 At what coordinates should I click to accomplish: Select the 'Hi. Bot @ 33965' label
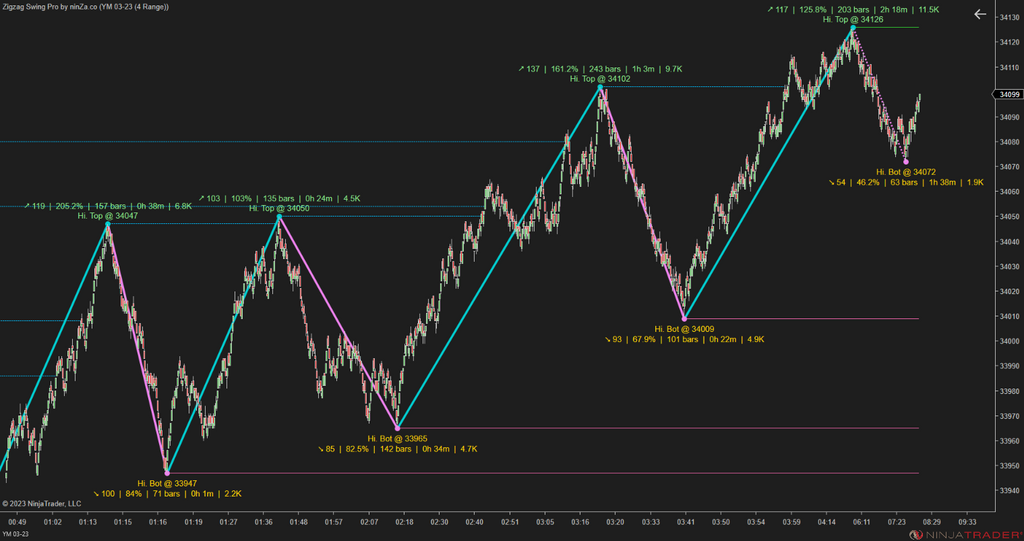(x=398, y=438)
